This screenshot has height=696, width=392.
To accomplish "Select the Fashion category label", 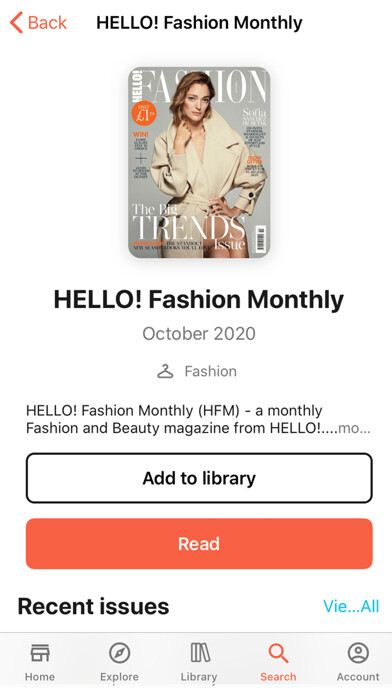I will [x=210, y=371].
